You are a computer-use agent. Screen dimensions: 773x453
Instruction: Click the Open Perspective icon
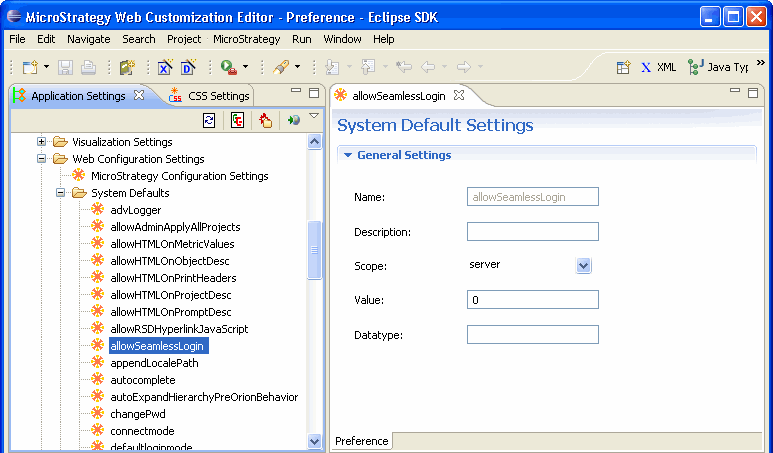coord(623,67)
